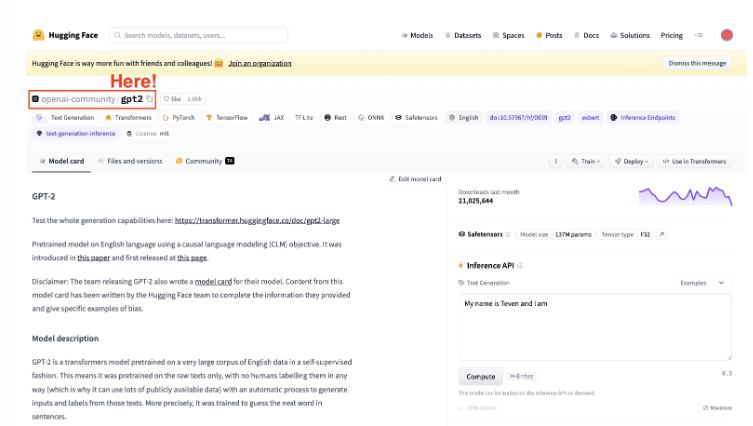Click the gpt2 model name

[132, 99]
